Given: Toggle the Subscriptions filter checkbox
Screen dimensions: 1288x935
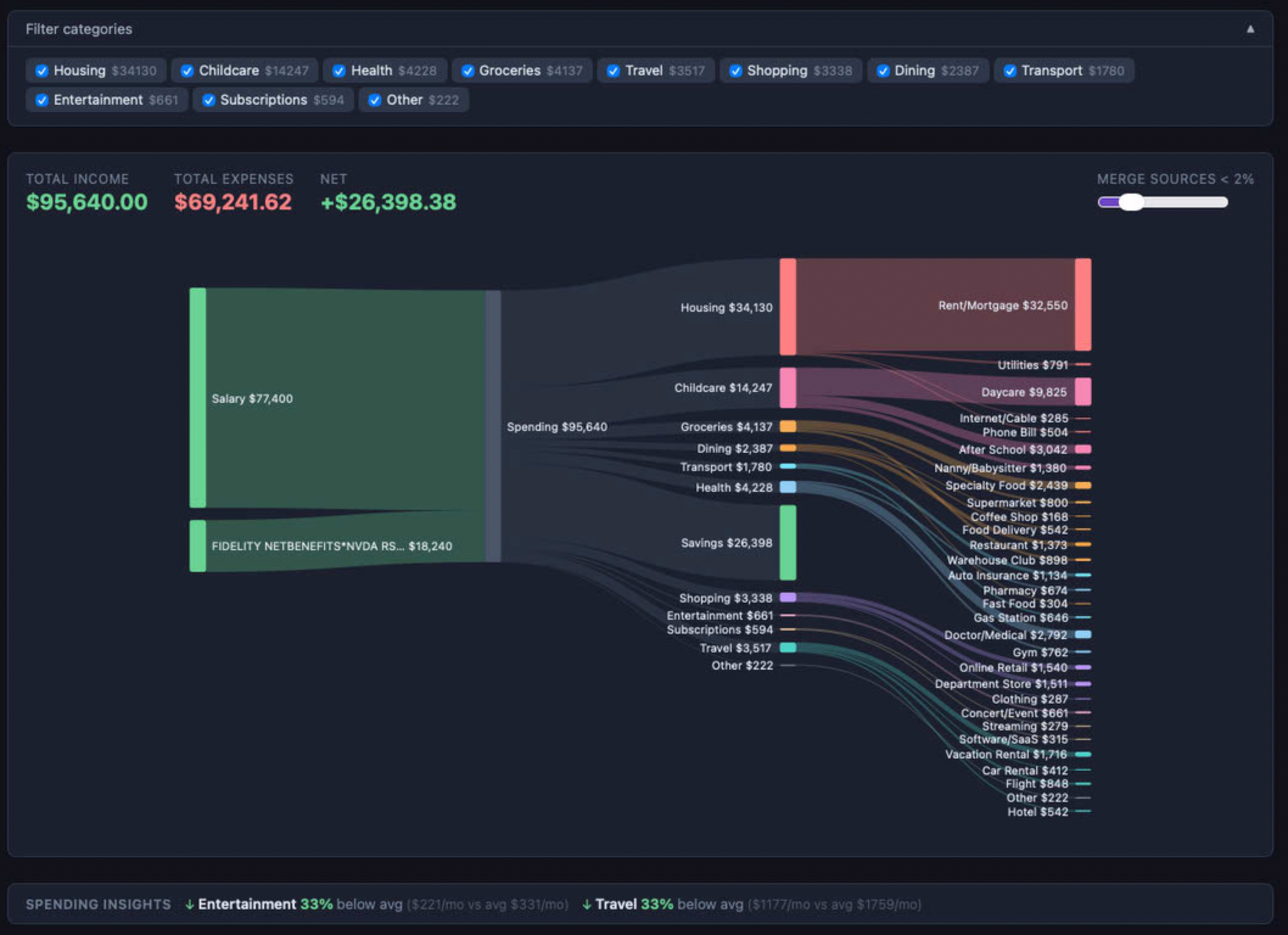Looking at the screenshot, I should point(208,100).
